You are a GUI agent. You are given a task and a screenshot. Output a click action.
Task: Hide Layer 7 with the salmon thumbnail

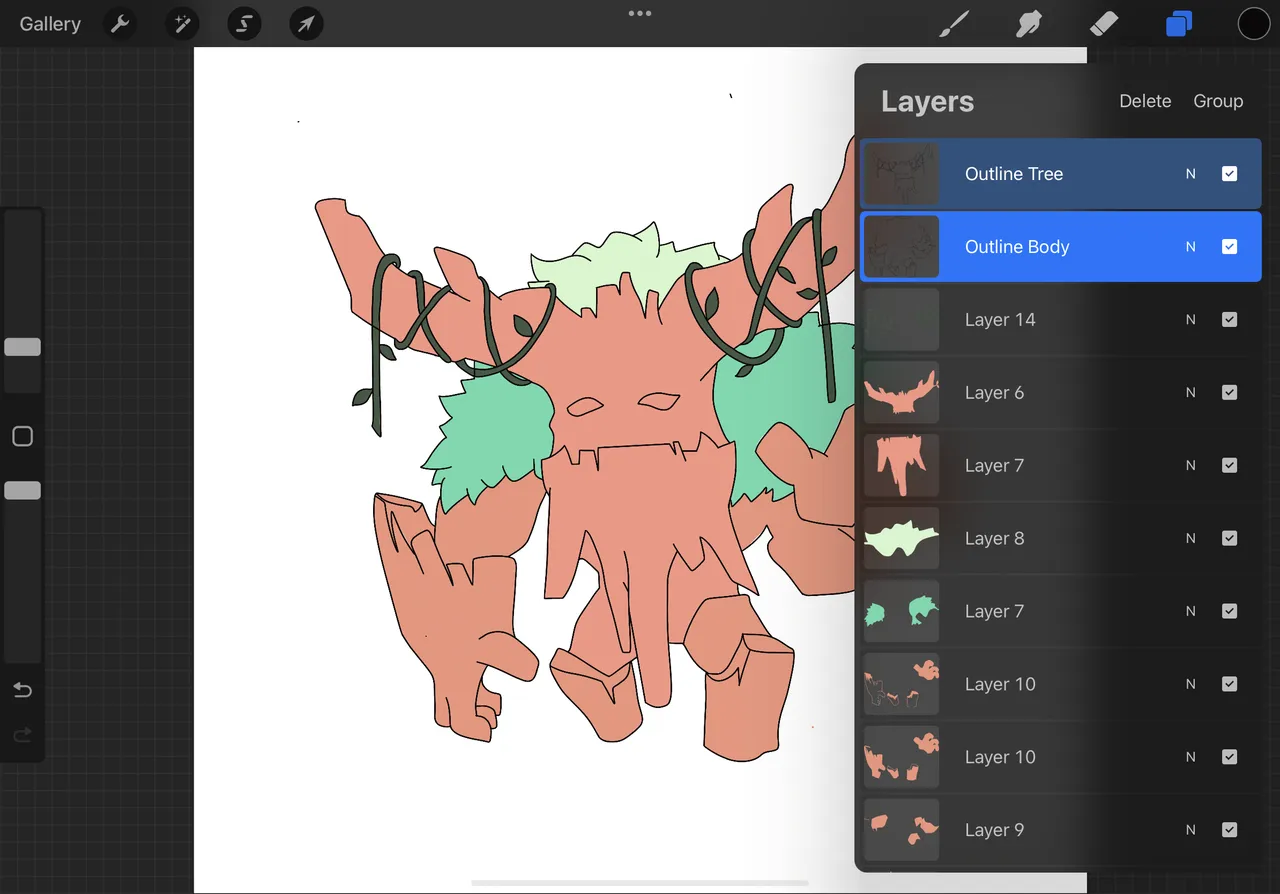(1230, 466)
